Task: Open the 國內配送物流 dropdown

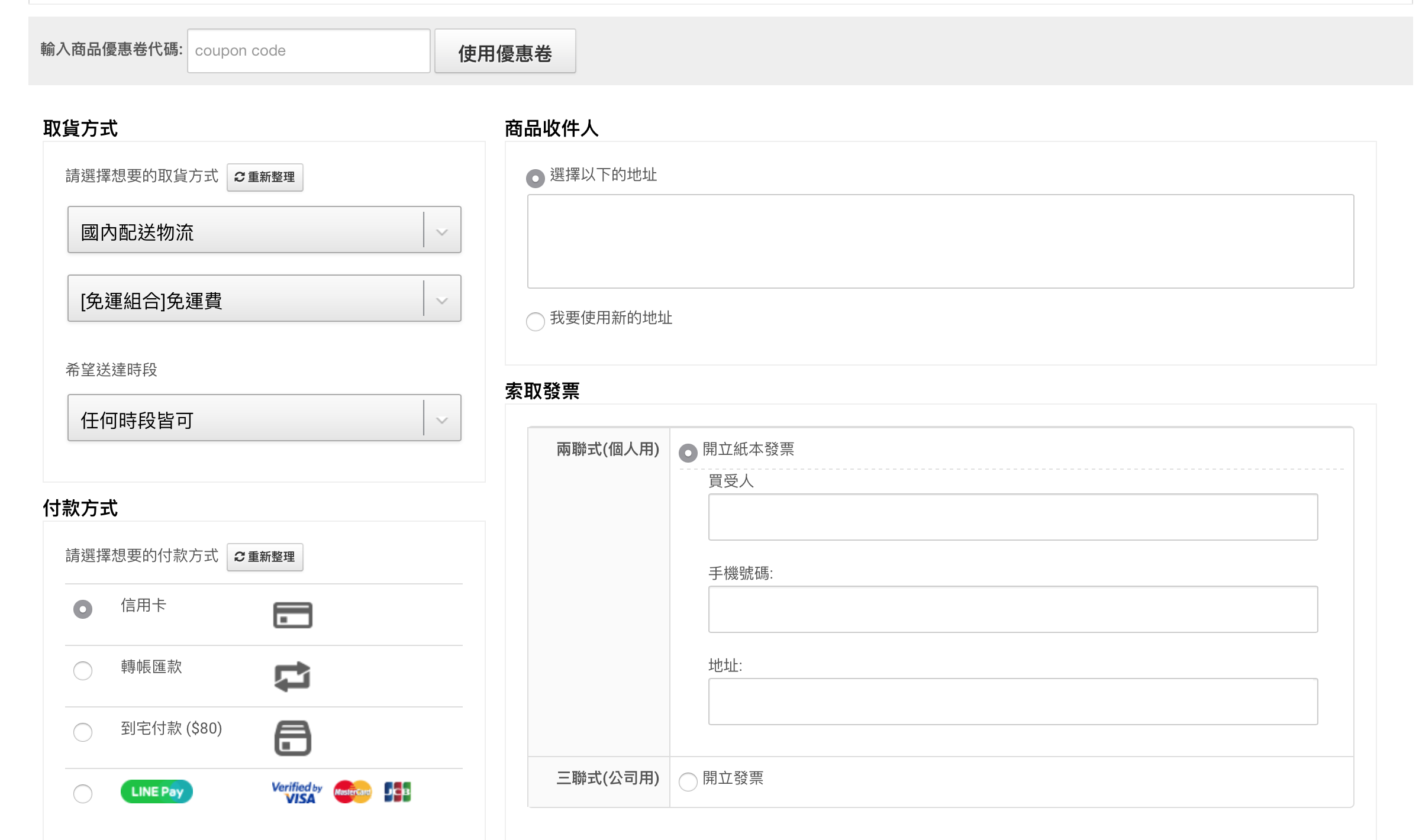Action: tap(264, 230)
